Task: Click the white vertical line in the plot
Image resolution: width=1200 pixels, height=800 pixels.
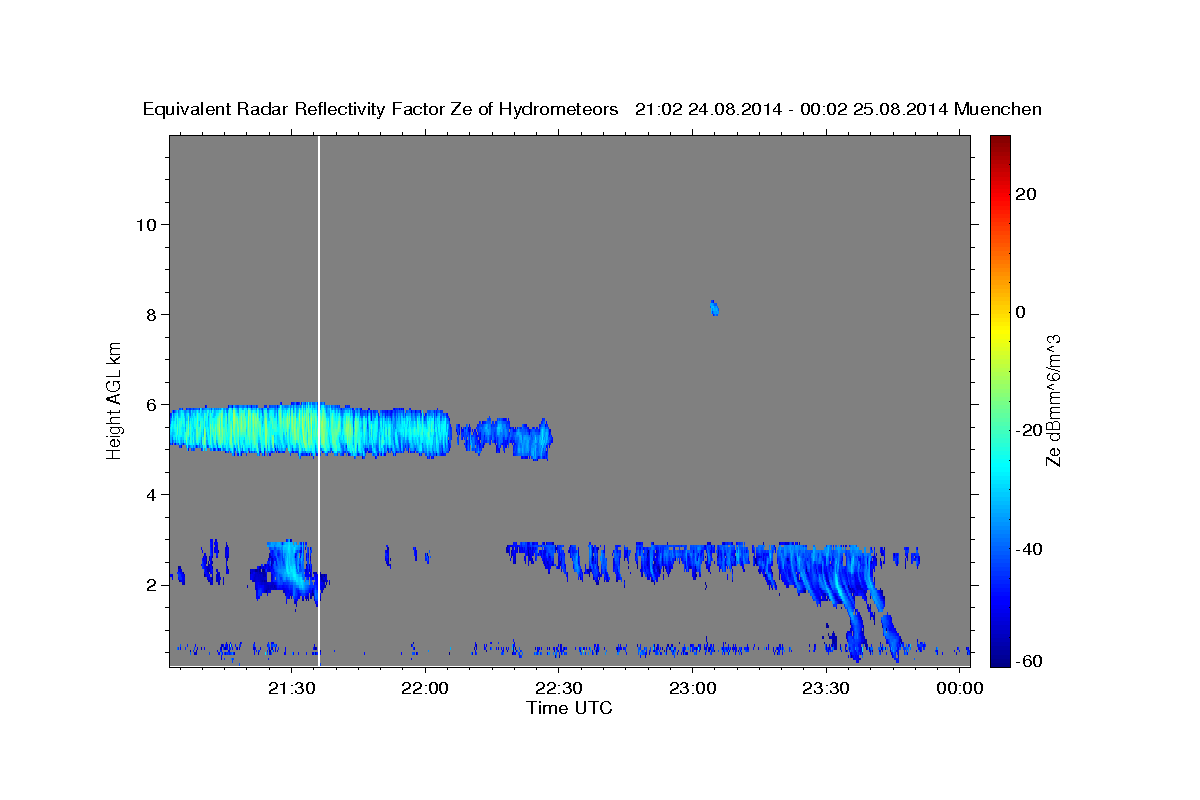Action: coord(319,400)
